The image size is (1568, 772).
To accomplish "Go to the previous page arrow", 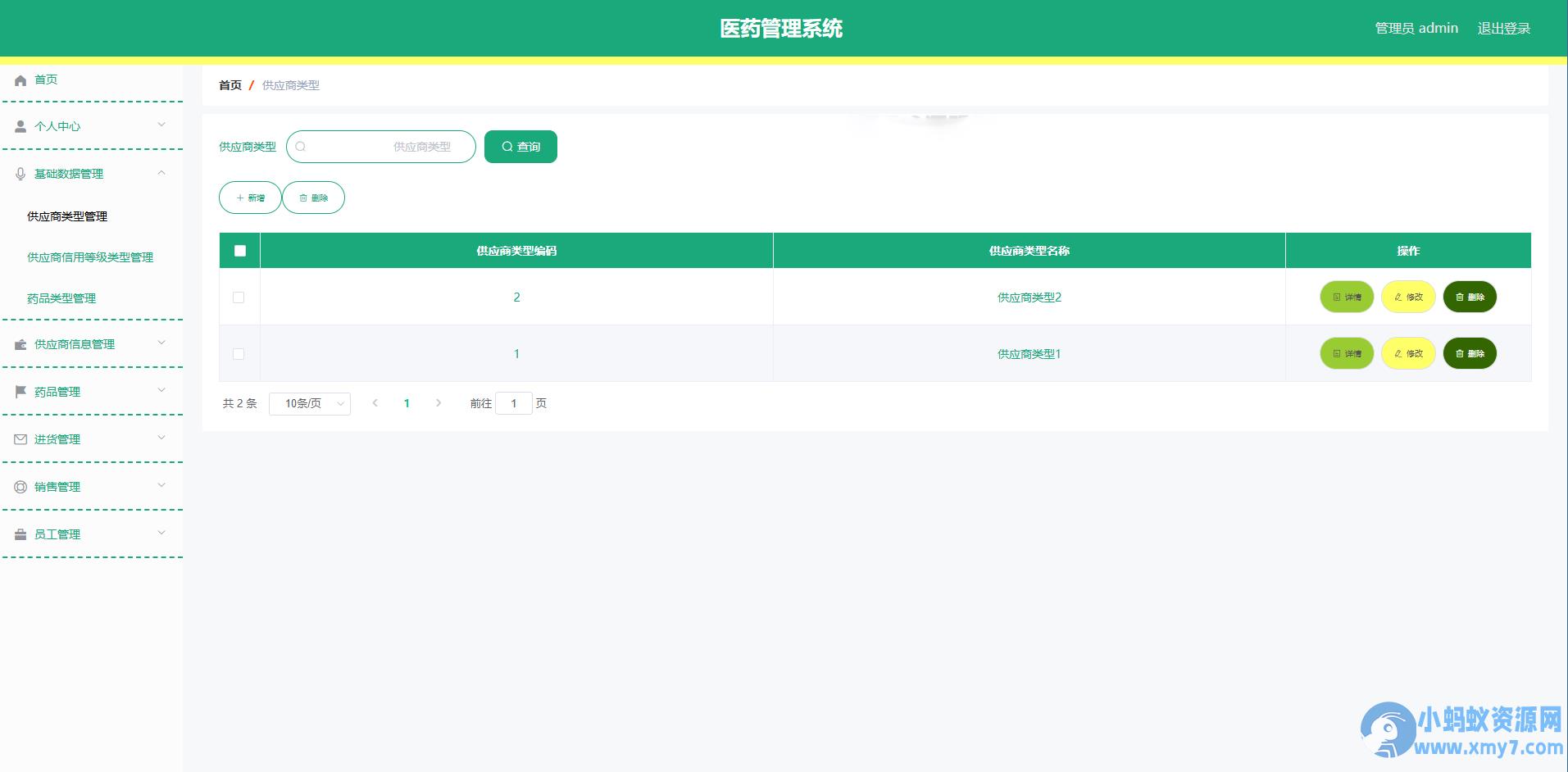I will (375, 403).
